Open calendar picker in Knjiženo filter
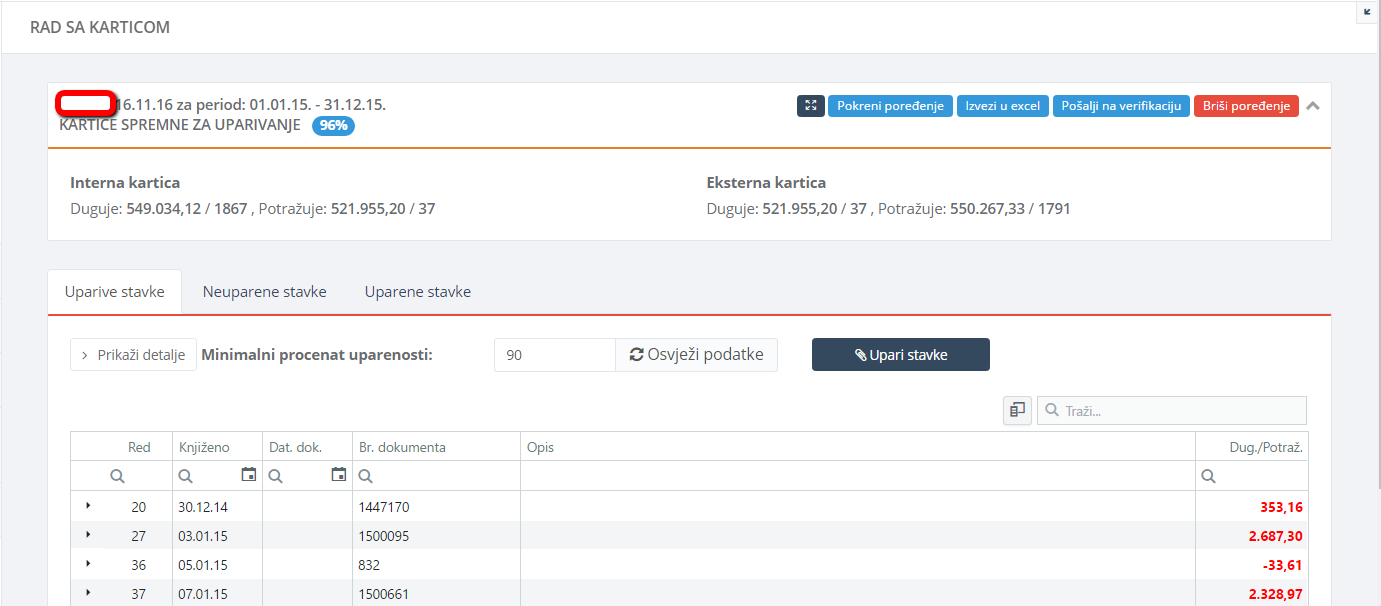1381x606 pixels. [x=249, y=475]
